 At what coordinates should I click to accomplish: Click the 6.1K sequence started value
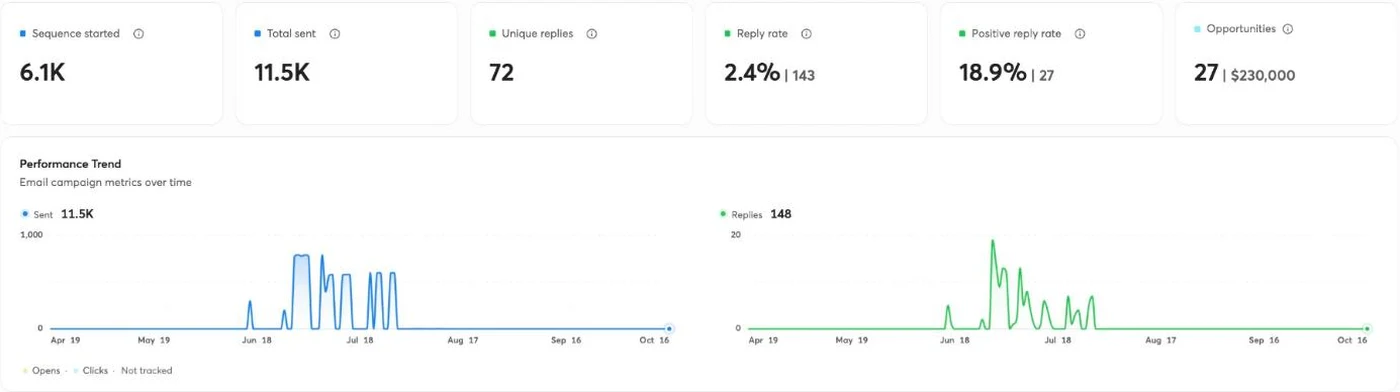(x=42, y=72)
